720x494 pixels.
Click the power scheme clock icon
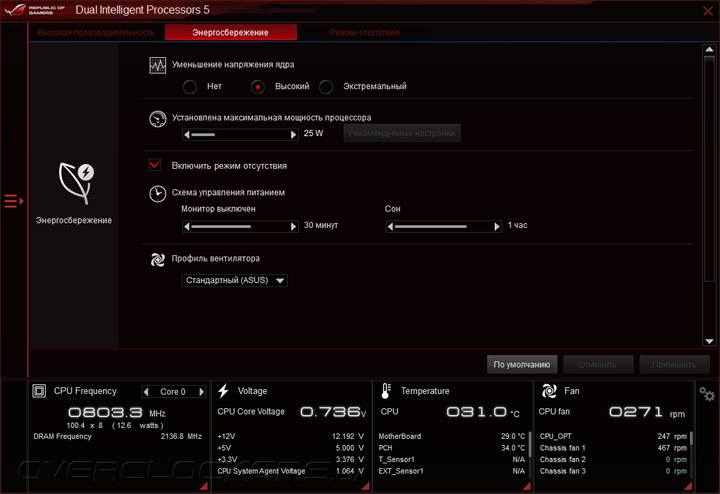(158, 193)
